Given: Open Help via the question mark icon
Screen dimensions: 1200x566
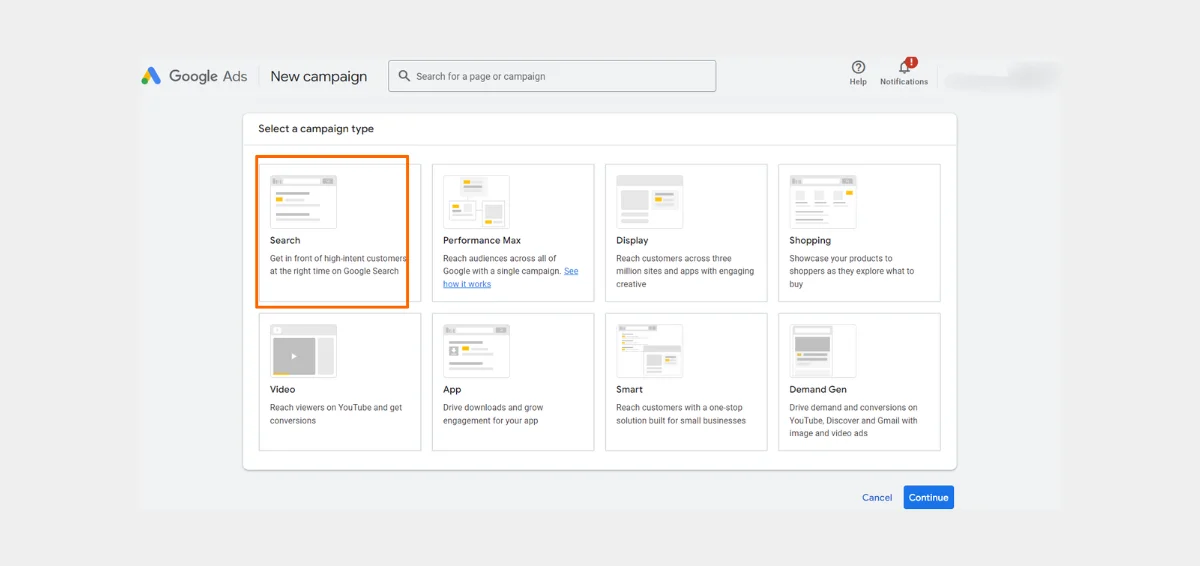Looking at the screenshot, I should pos(858,67).
